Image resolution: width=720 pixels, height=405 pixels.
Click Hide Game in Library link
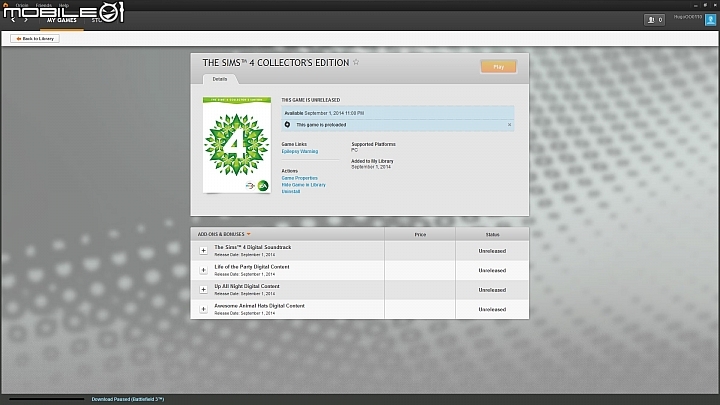[304, 185]
